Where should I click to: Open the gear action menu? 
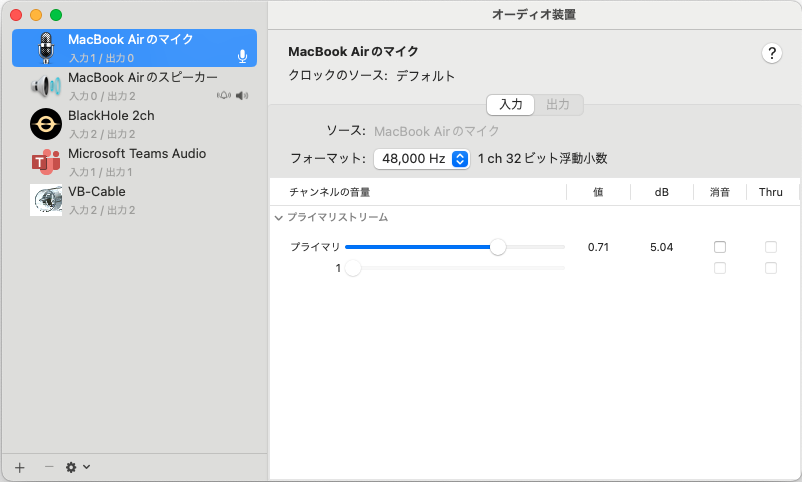(78, 467)
